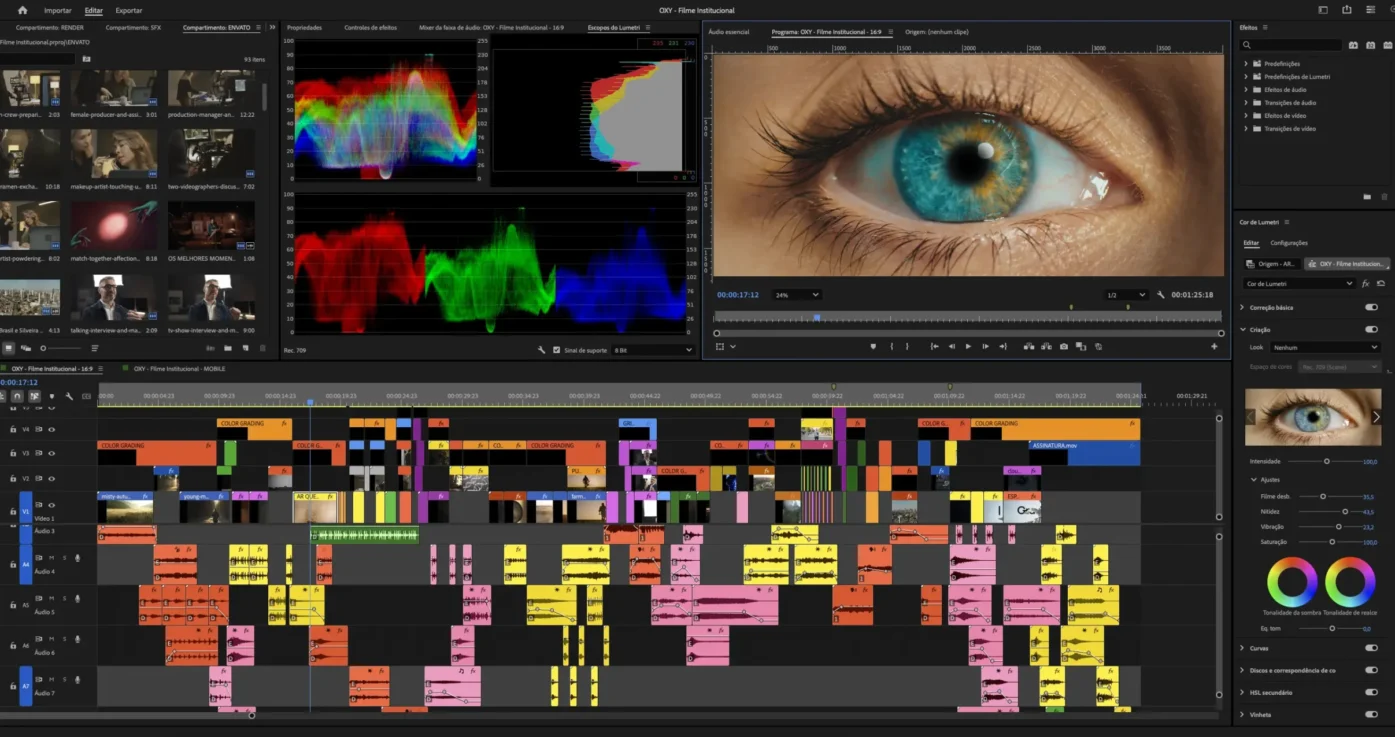Open the talking-interview-and clip thumbnail
This screenshot has width=1395, height=737.
[114, 297]
